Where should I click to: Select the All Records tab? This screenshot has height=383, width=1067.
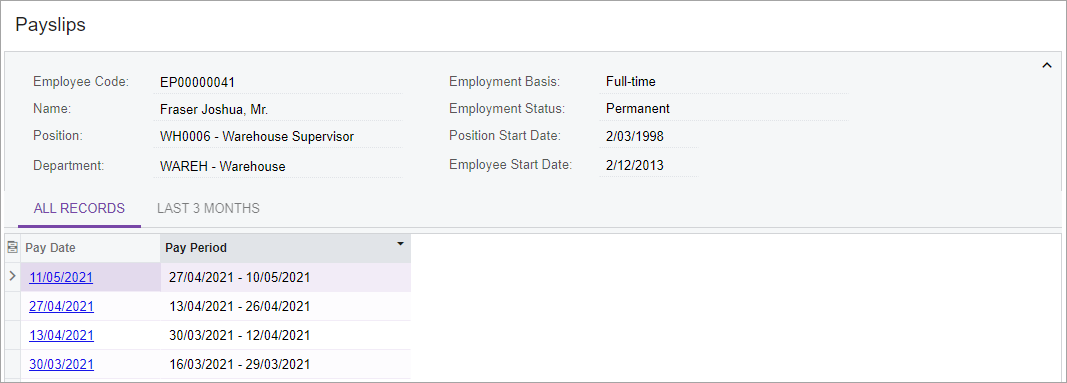pos(79,208)
